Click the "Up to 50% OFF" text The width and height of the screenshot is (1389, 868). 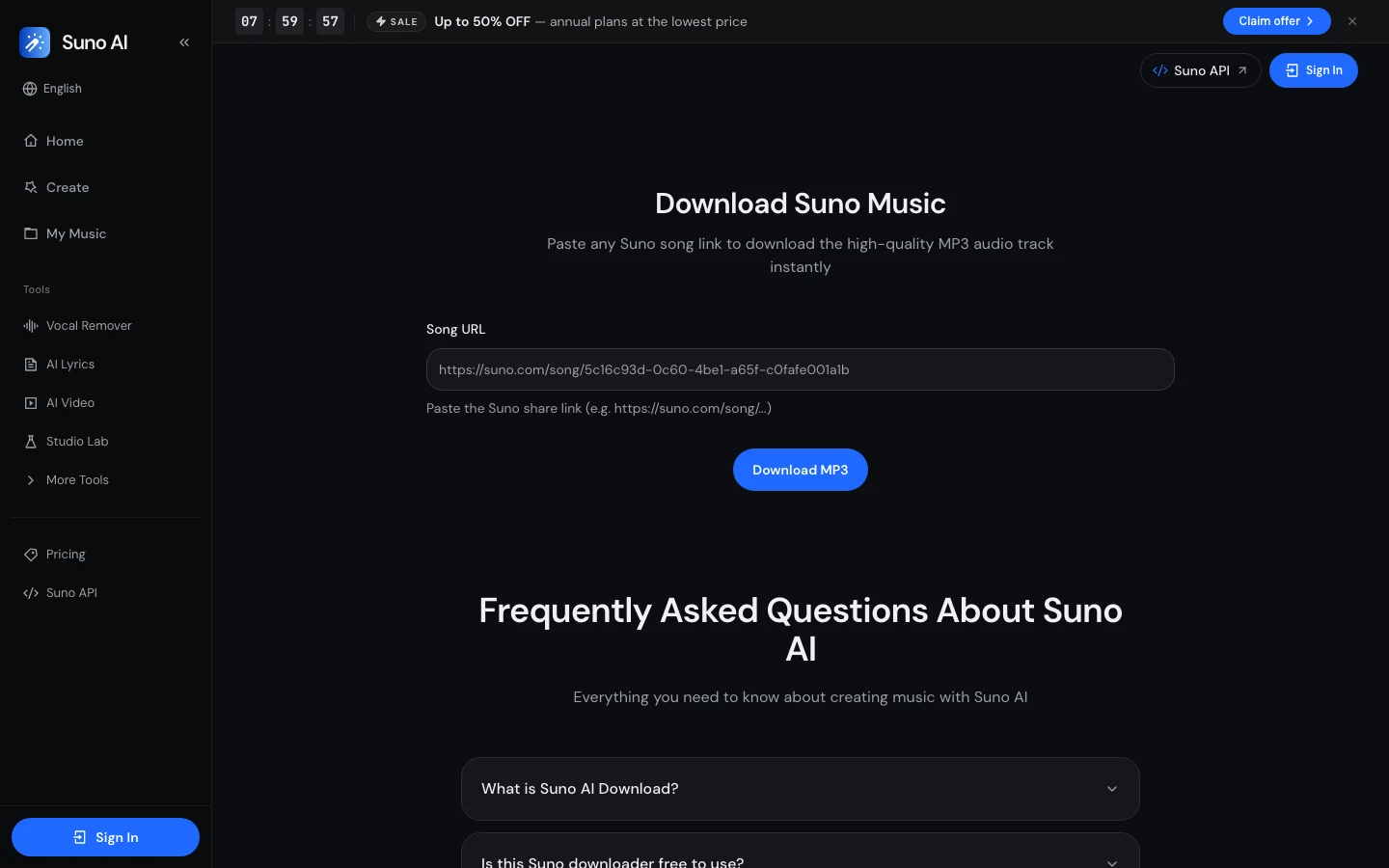pos(482,21)
